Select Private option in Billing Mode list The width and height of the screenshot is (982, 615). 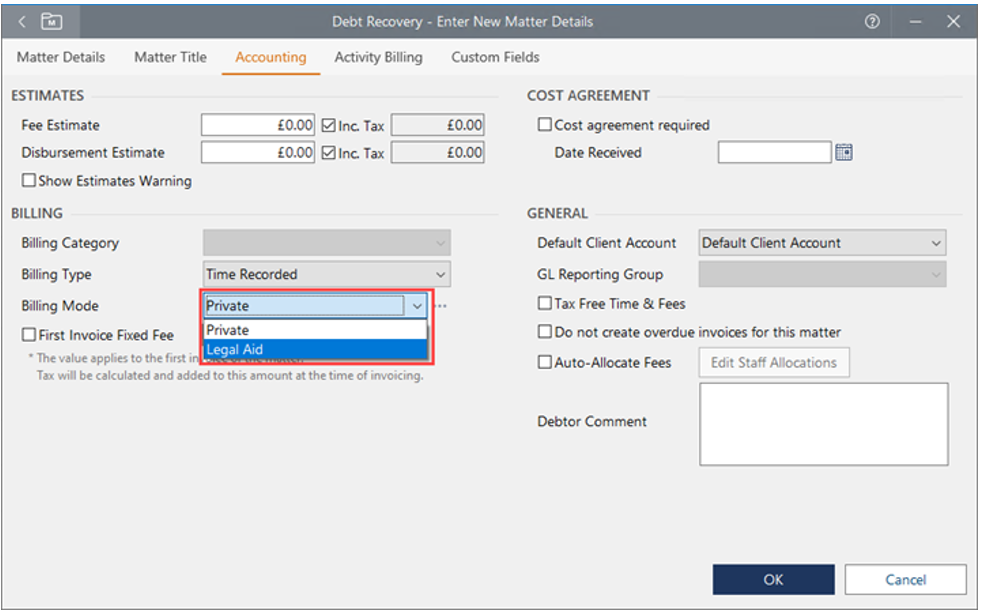[x=314, y=330]
